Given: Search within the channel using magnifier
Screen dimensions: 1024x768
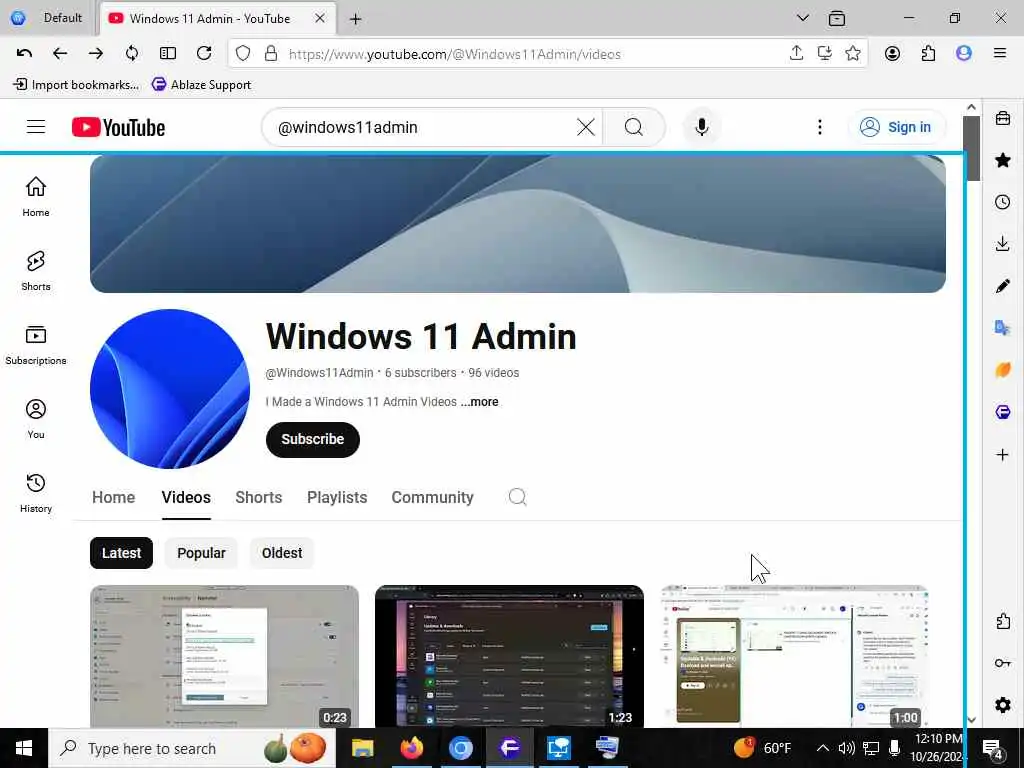Looking at the screenshot, I should [517, 497].
